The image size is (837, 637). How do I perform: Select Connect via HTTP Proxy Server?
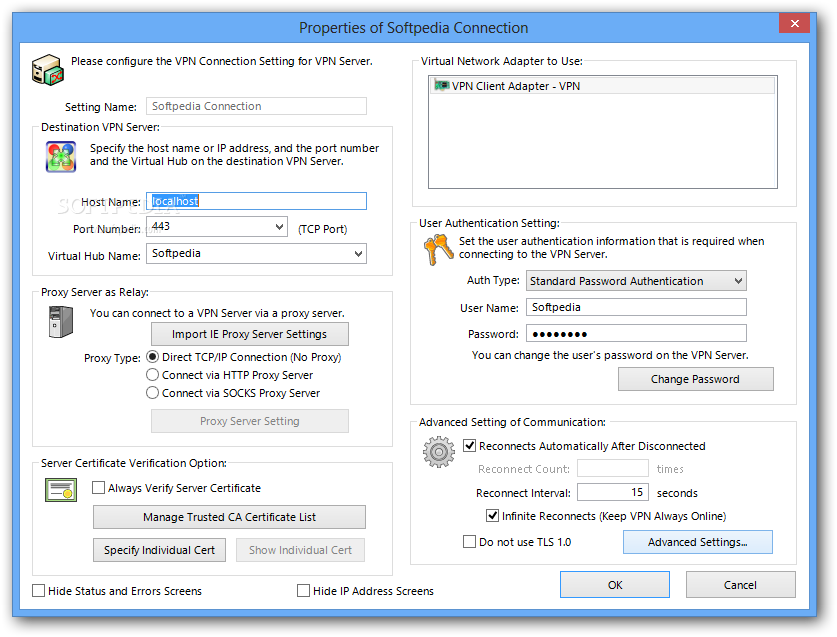pyautogui.click(x=153, y=375)
